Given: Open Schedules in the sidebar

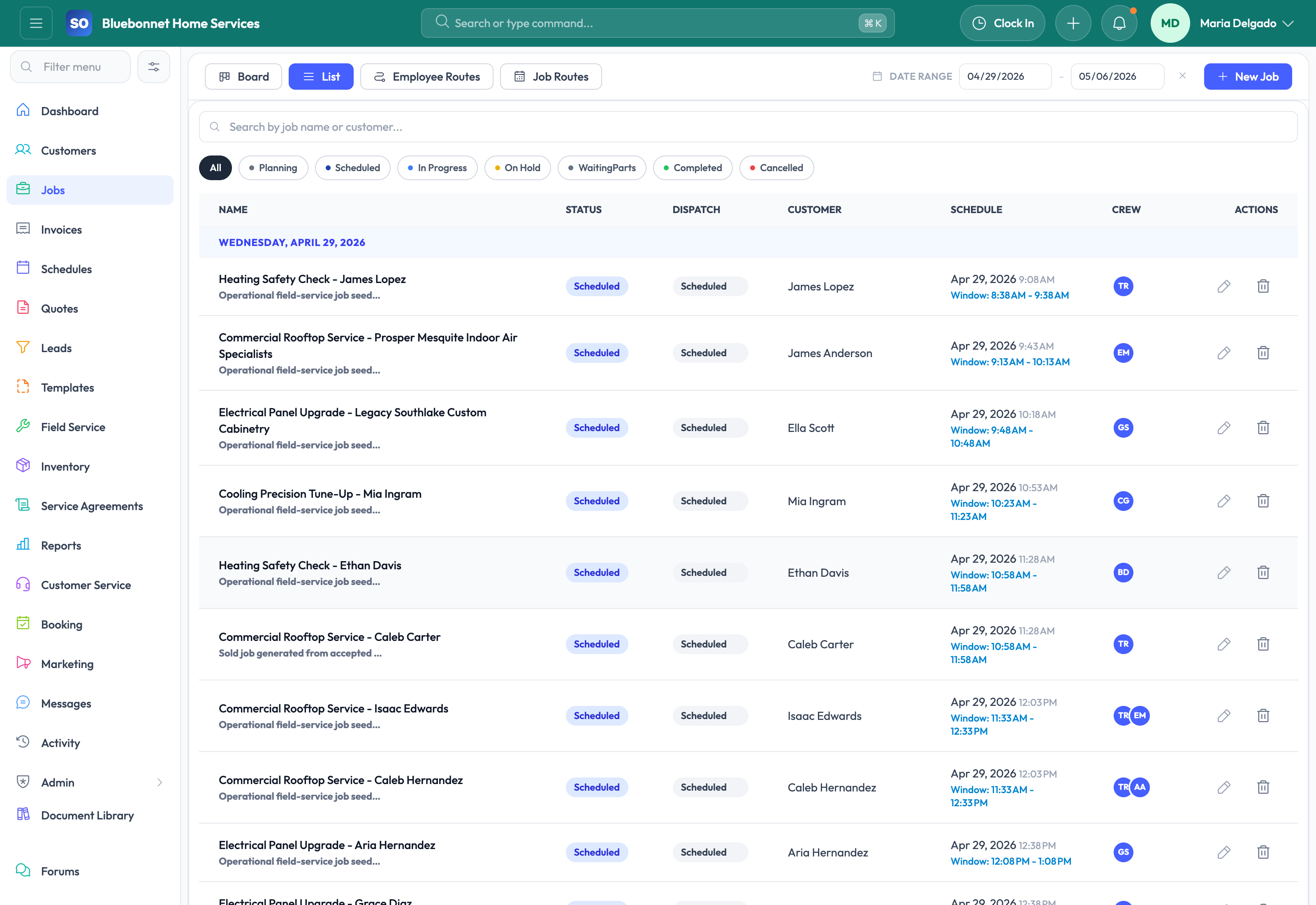Looking at the screenshot, I should coord(90,269).
